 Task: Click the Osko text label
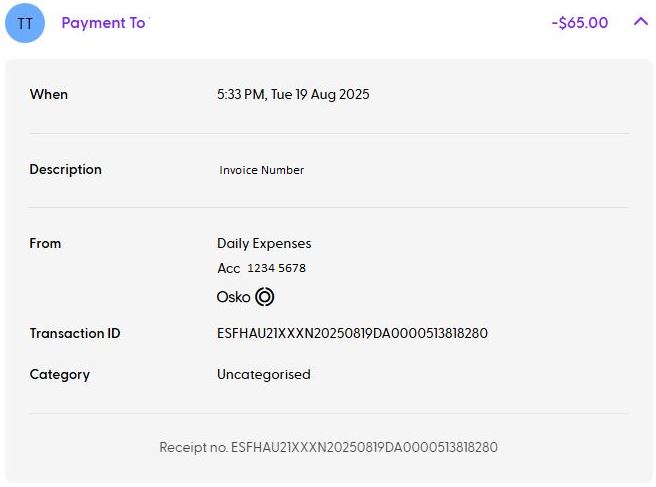click(233, 297)
